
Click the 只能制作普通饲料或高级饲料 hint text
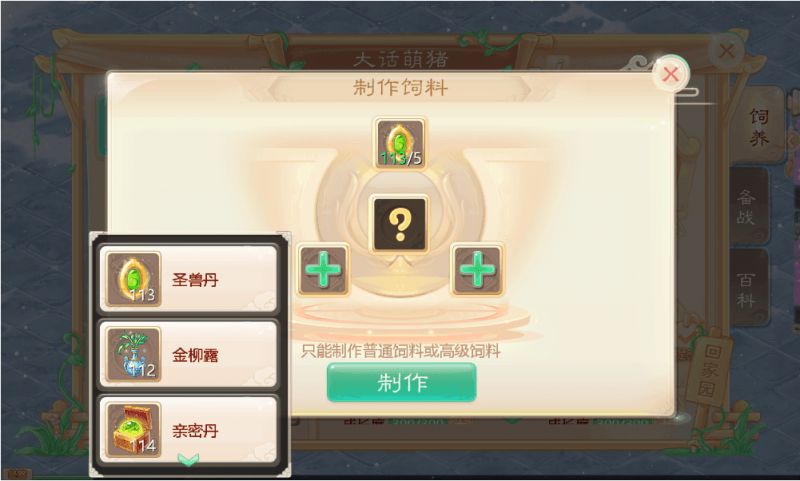(x=400, y=351)
